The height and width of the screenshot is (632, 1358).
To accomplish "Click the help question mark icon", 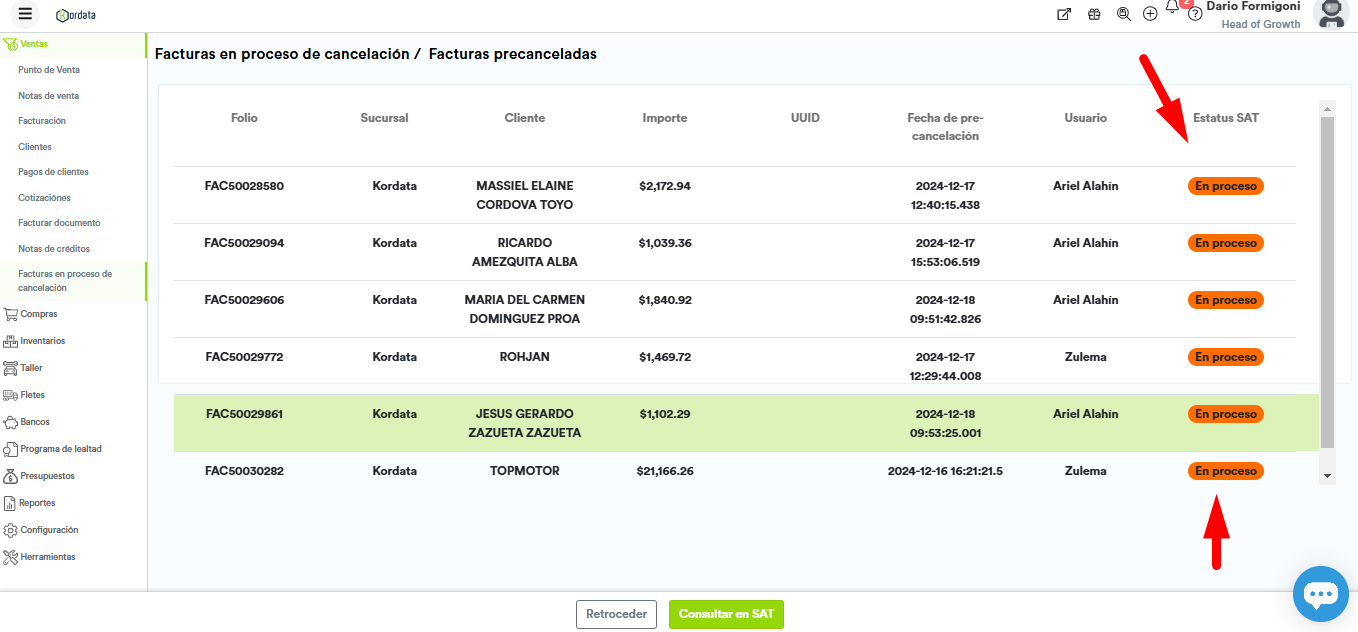I will pyautogui.click(x=1194, y=15).
